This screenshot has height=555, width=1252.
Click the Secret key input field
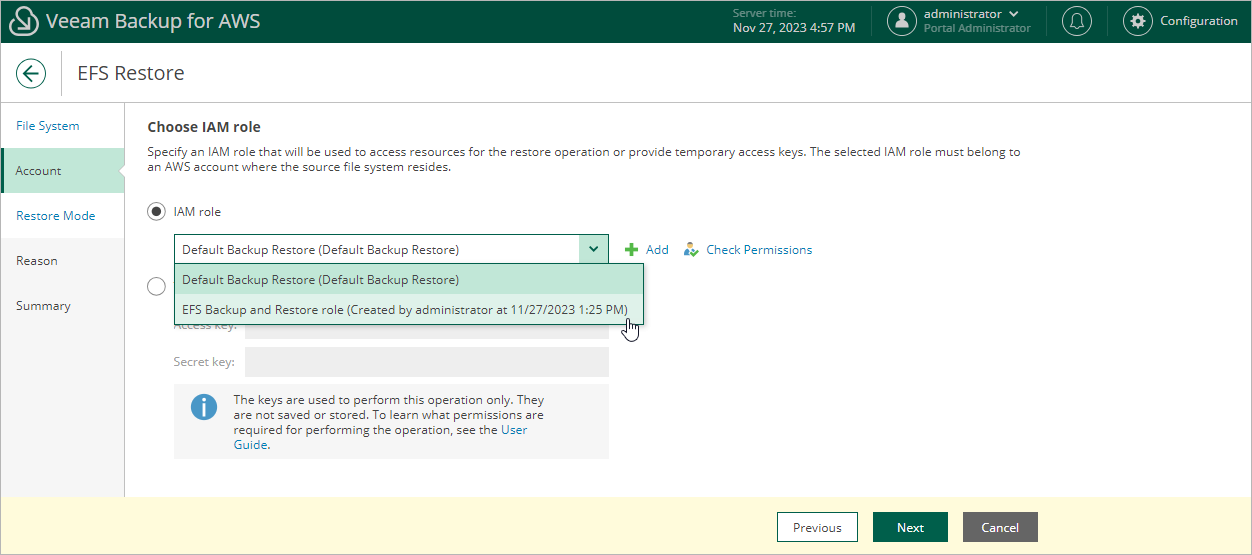click(427, 362)
